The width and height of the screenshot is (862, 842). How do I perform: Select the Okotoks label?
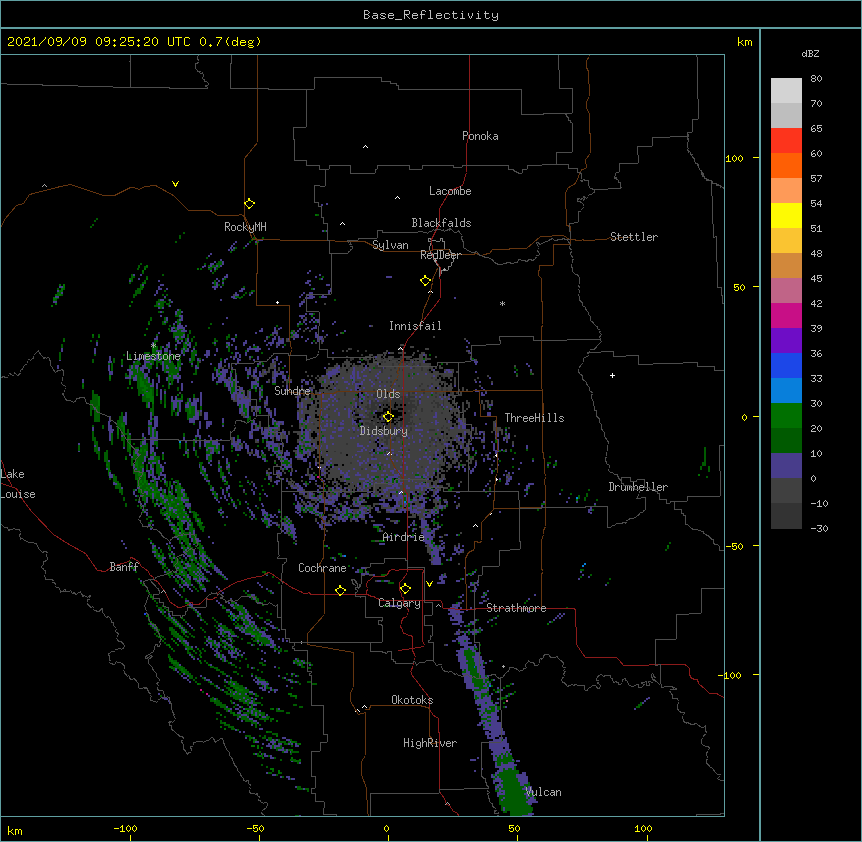pos(412,700)
